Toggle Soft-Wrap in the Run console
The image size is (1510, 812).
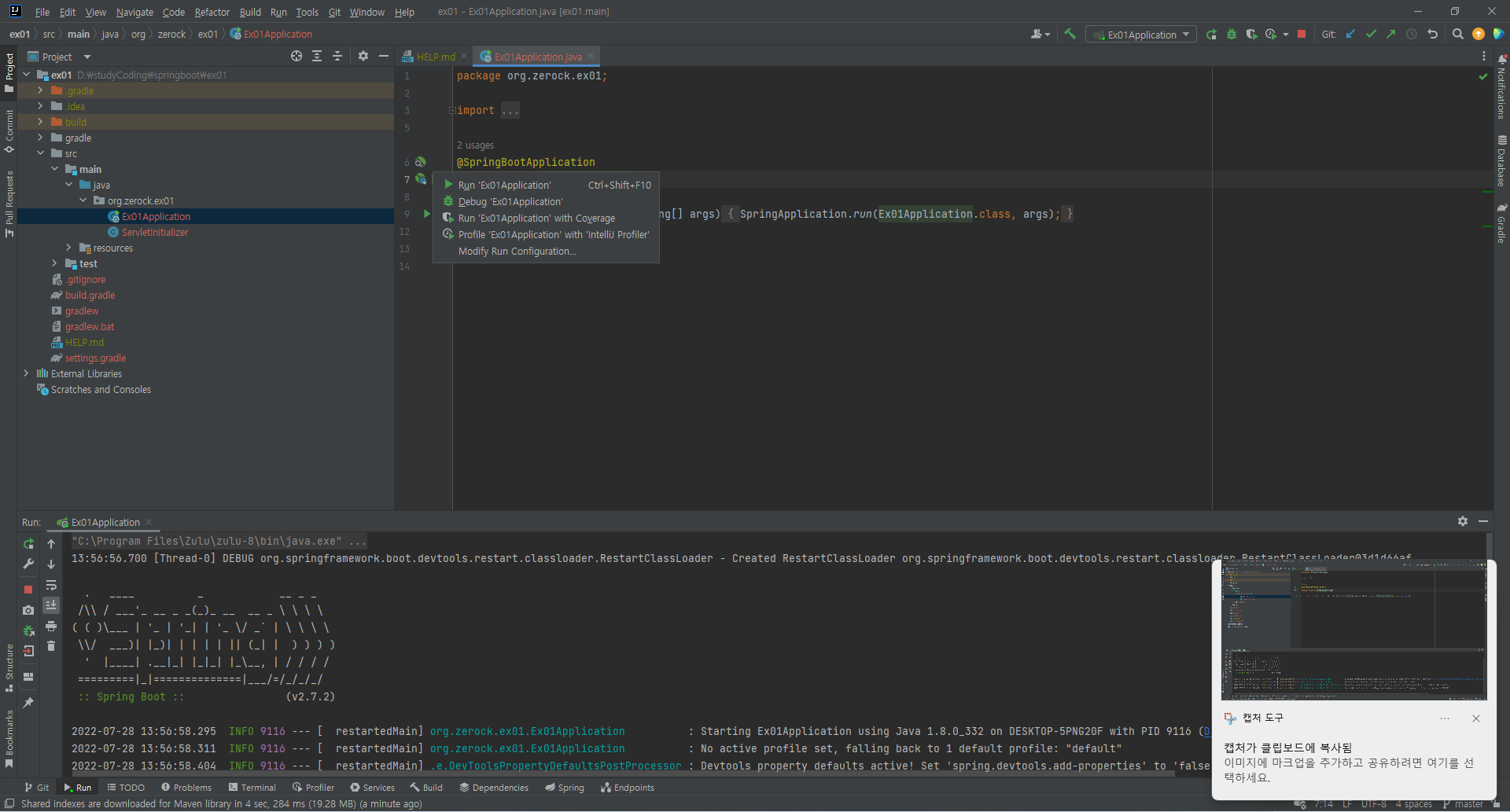tap(51, 585)
